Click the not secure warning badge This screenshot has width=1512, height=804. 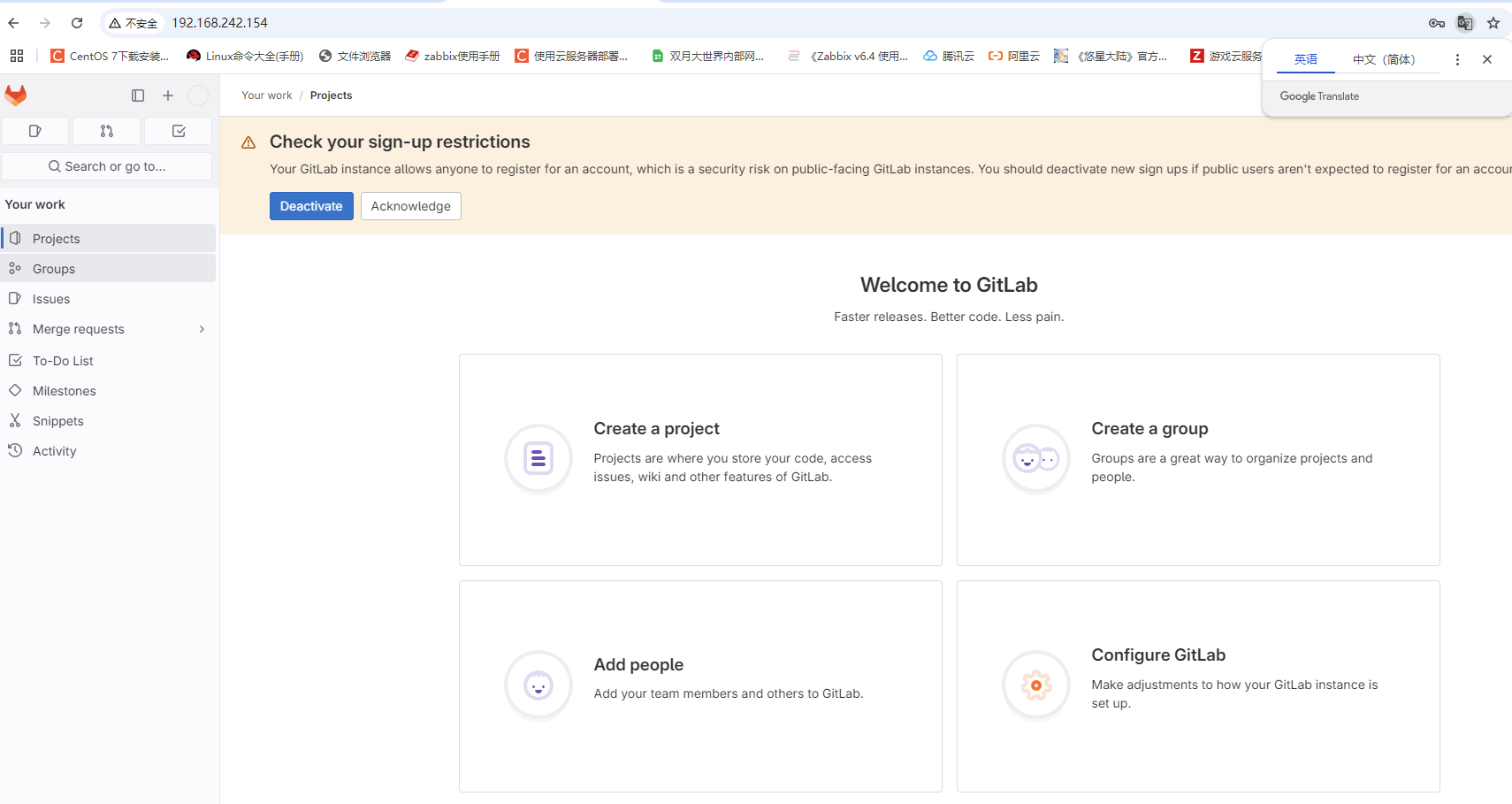(134, 23)
